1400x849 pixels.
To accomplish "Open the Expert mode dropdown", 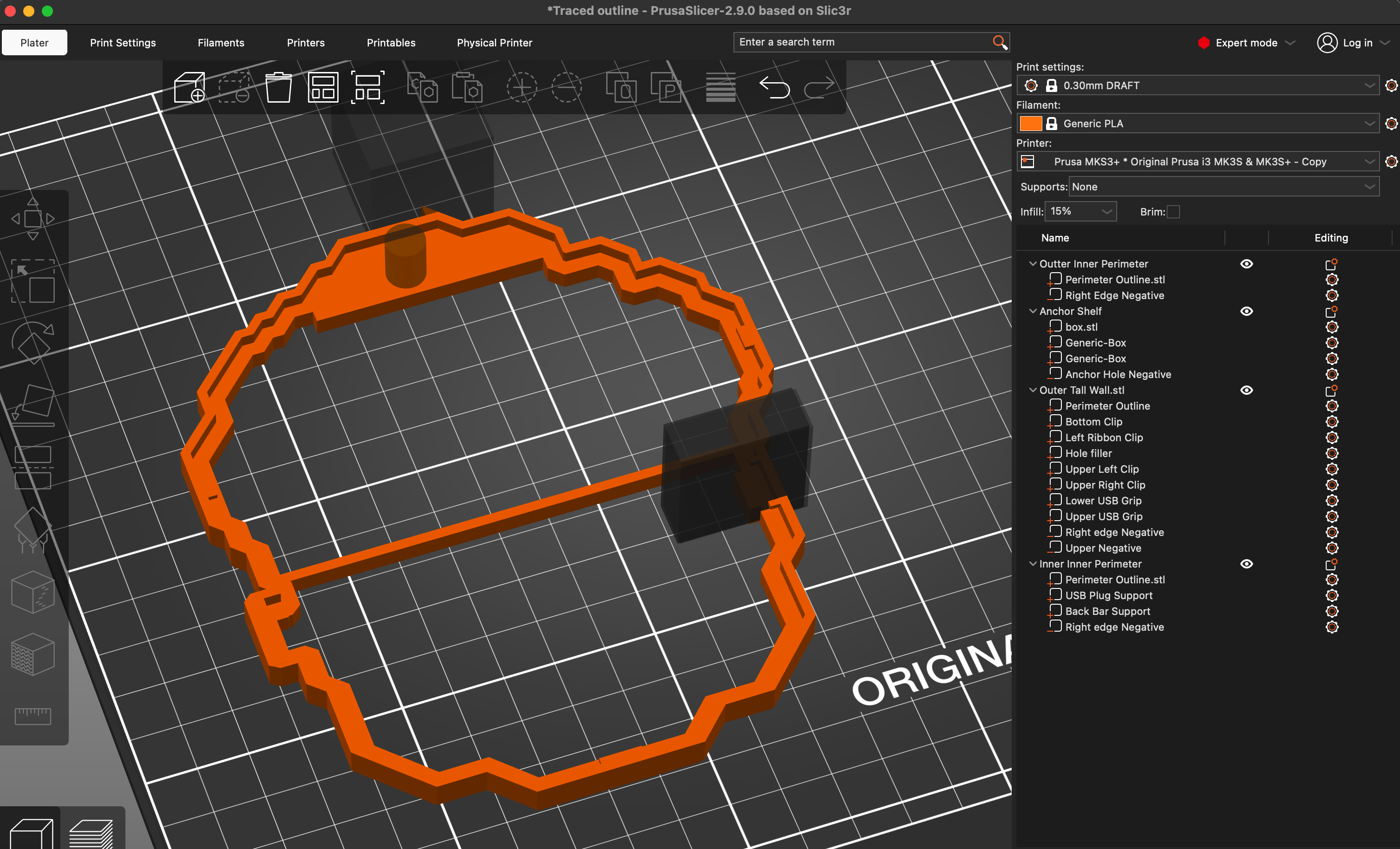I will (1247, 43).
